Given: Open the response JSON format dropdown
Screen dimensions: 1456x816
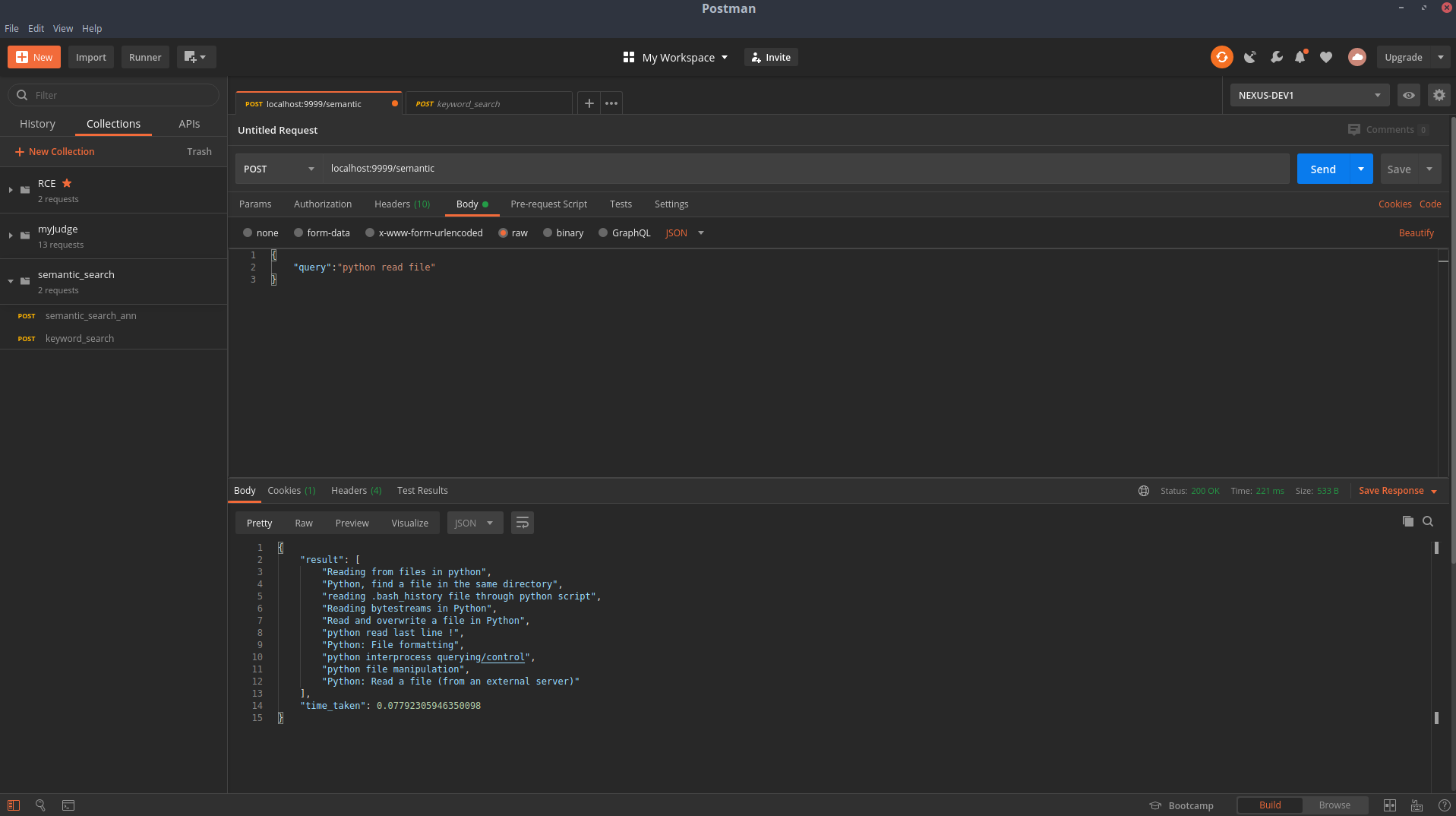Looking at the screenshot, I should click(x=475, y=523).
